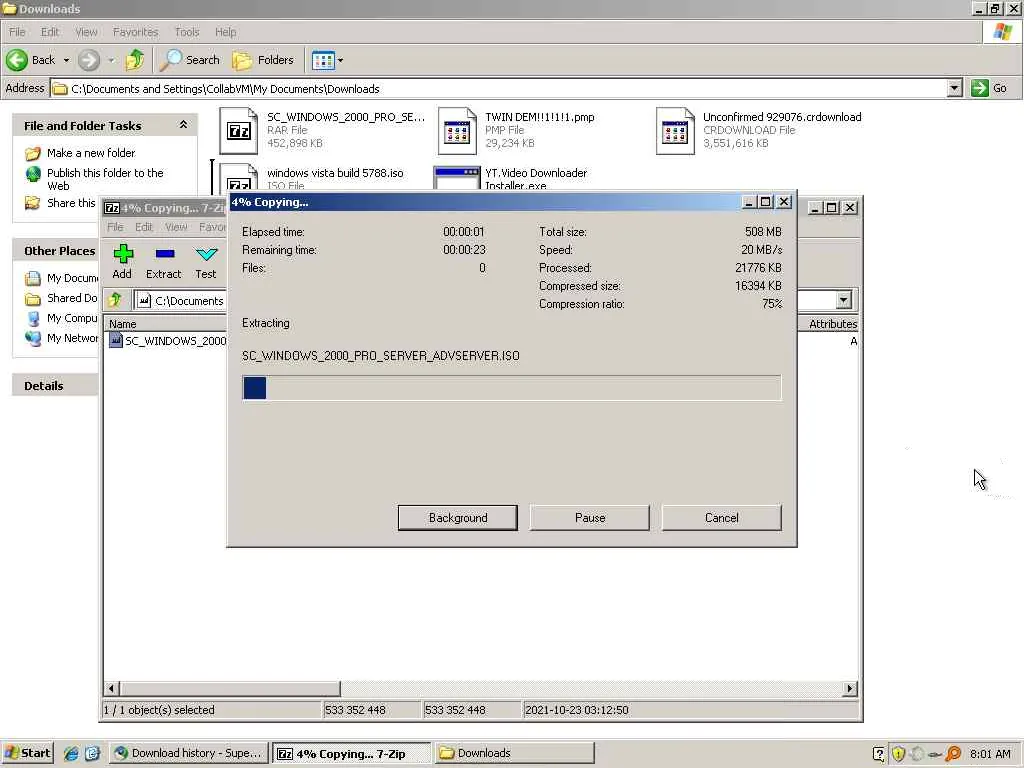Screen dimensions: 1024x768
Task: Select the SC_WINDOWS_2000_PRO_SE RAR file icon
Action: click(x=238, y=131)
